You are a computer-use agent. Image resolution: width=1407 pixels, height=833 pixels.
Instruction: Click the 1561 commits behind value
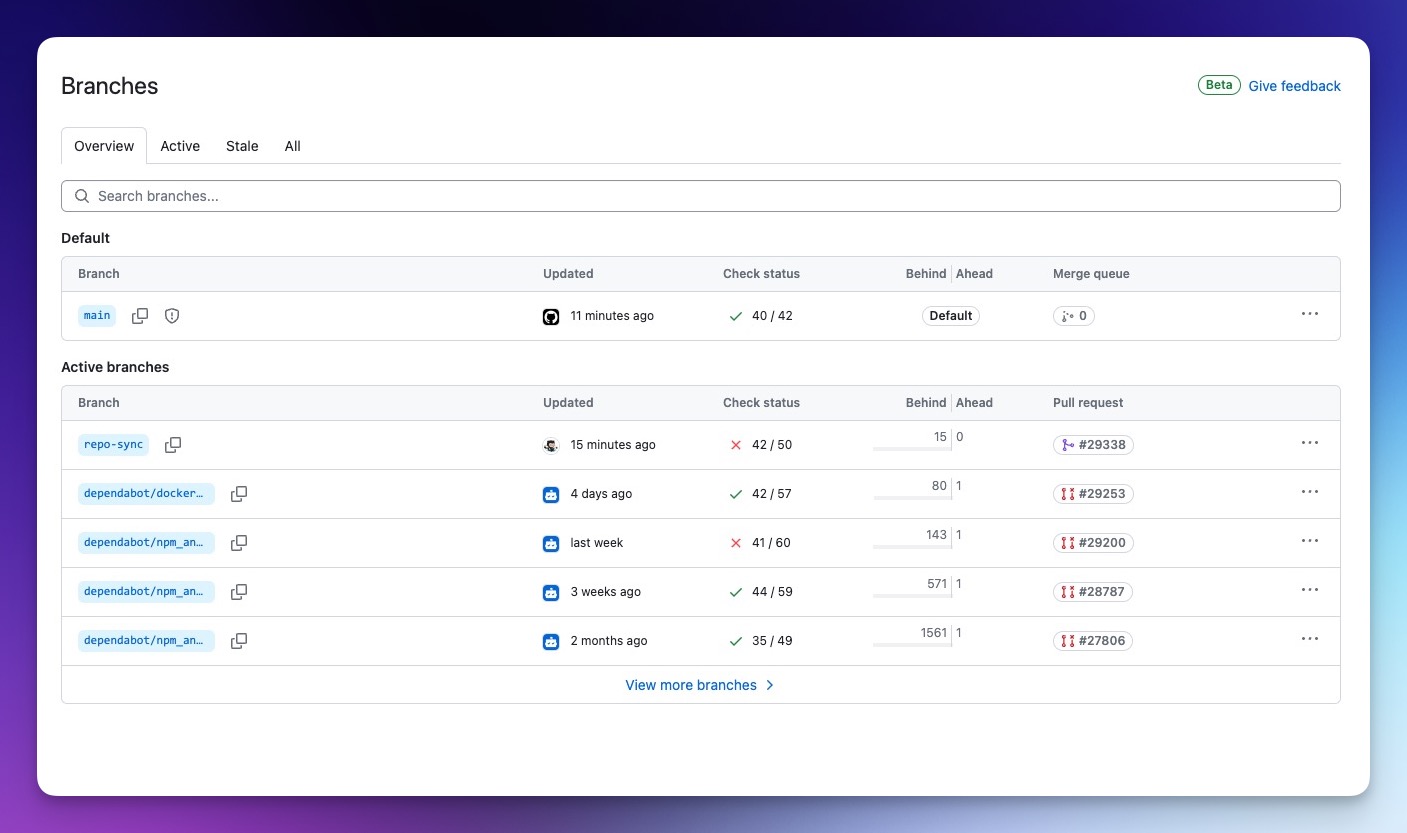click(x=934, y=633)
